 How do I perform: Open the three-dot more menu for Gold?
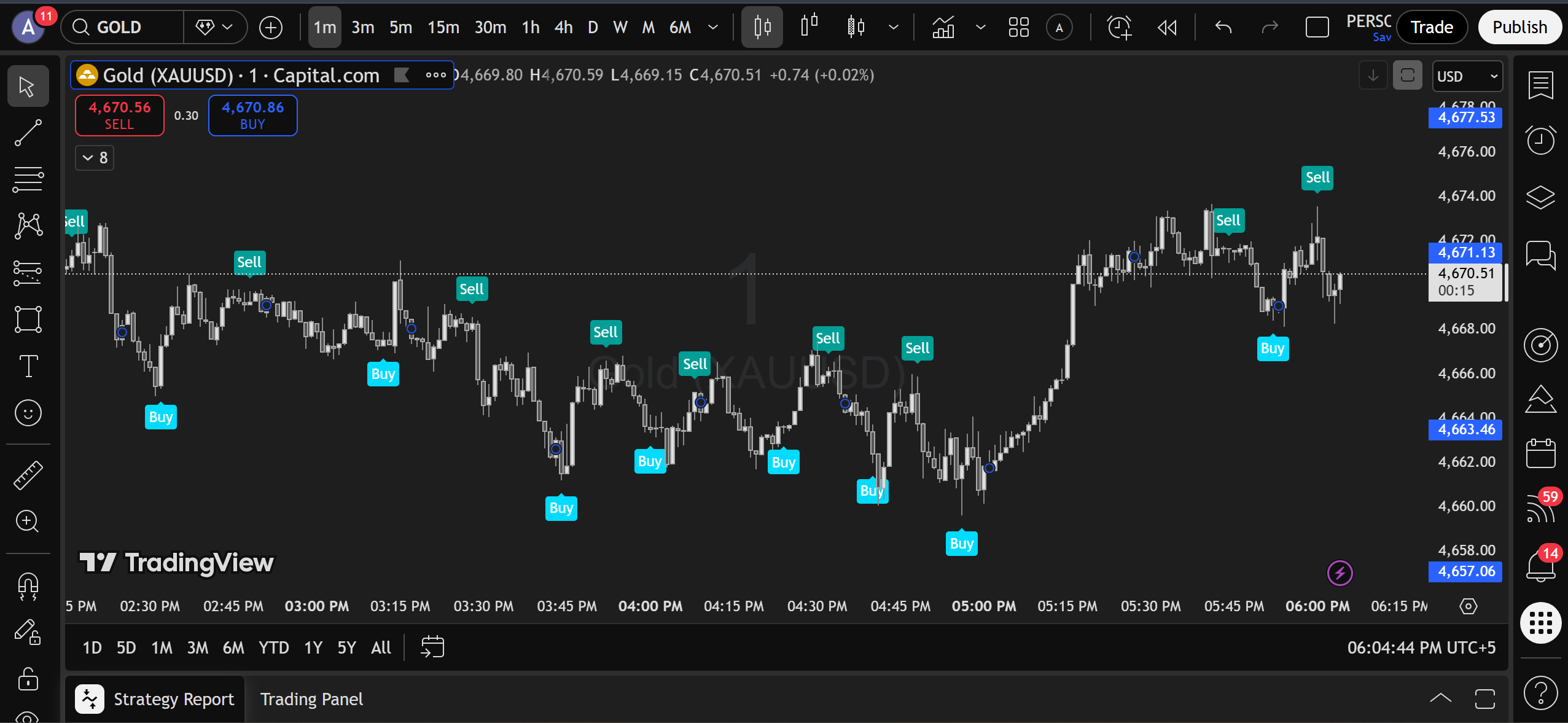[x=436, y=75]
